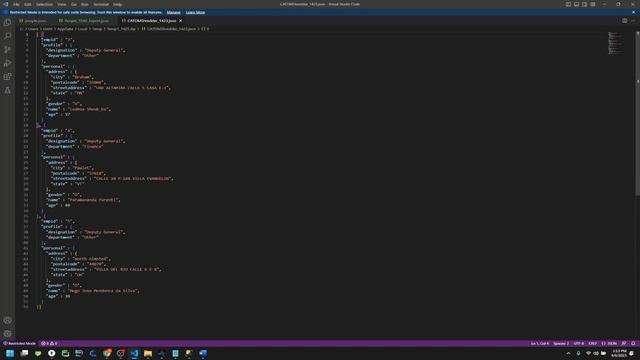This screenshot has width=640, height=360.
Task: Click the UTF-8 encoding indicator
Action: pyautogui.click(x=579, y=343)
